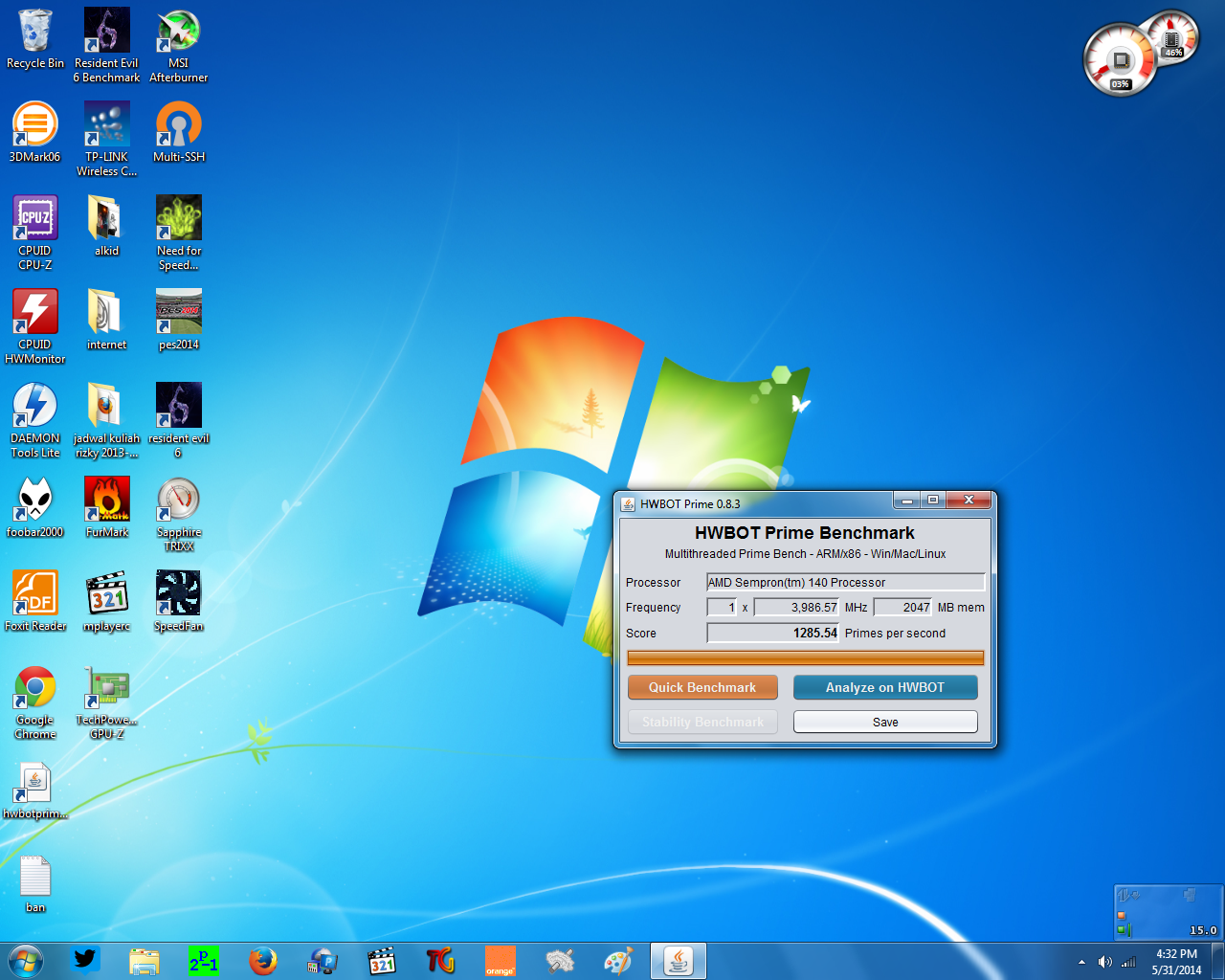Click the network monitor gadget showing 15.0

1169,912
